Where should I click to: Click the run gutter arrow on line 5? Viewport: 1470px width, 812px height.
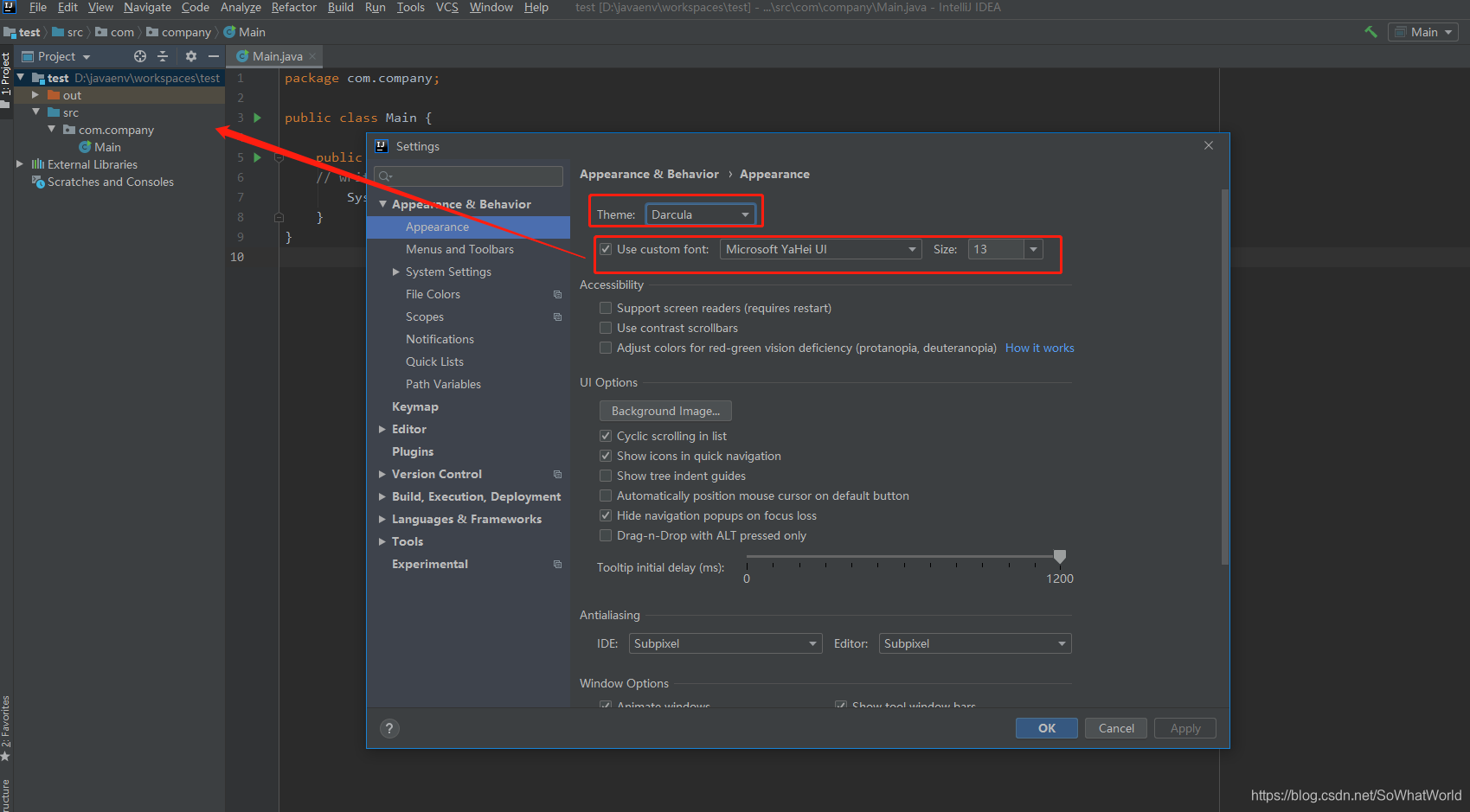257,157
